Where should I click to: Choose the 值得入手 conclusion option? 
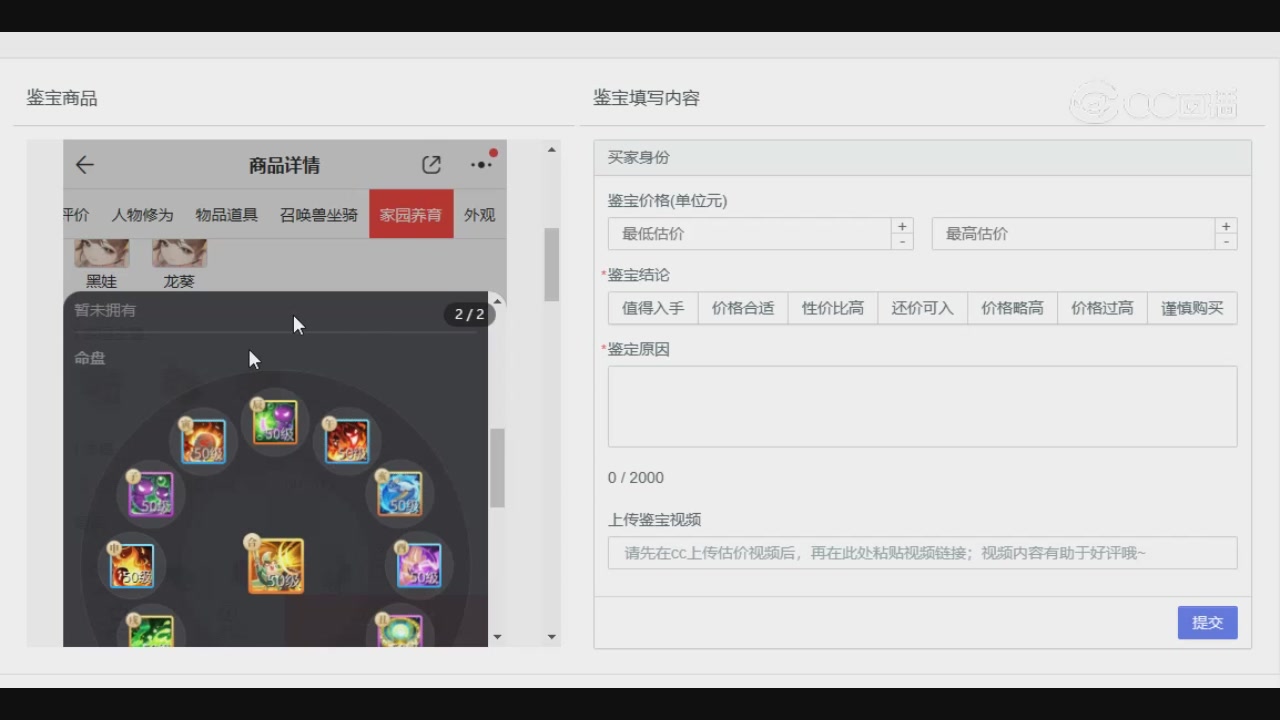point(653,308)
